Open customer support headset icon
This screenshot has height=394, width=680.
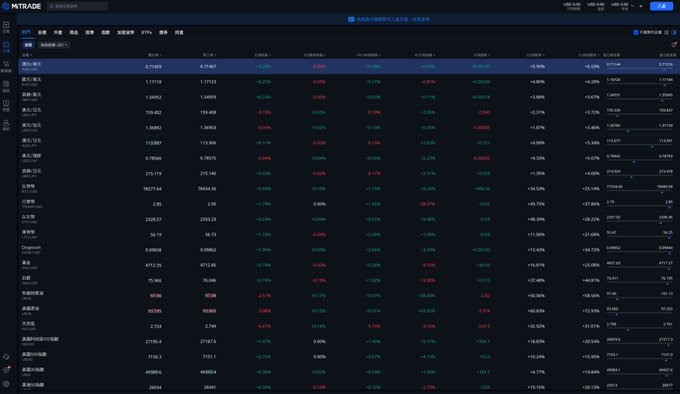tap(6, 357)
